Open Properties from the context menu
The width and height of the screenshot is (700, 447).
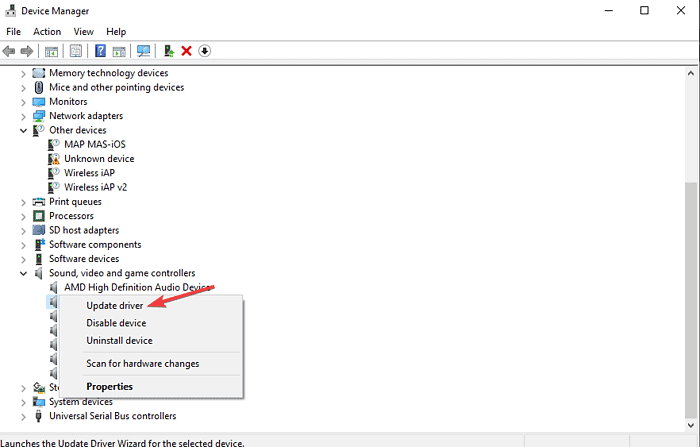click(109, 387)
